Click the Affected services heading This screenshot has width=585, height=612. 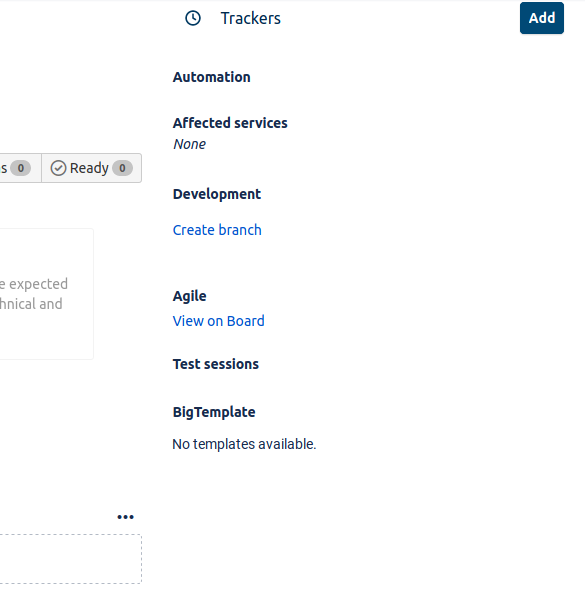pyautogui.click(x=230, y=123)
